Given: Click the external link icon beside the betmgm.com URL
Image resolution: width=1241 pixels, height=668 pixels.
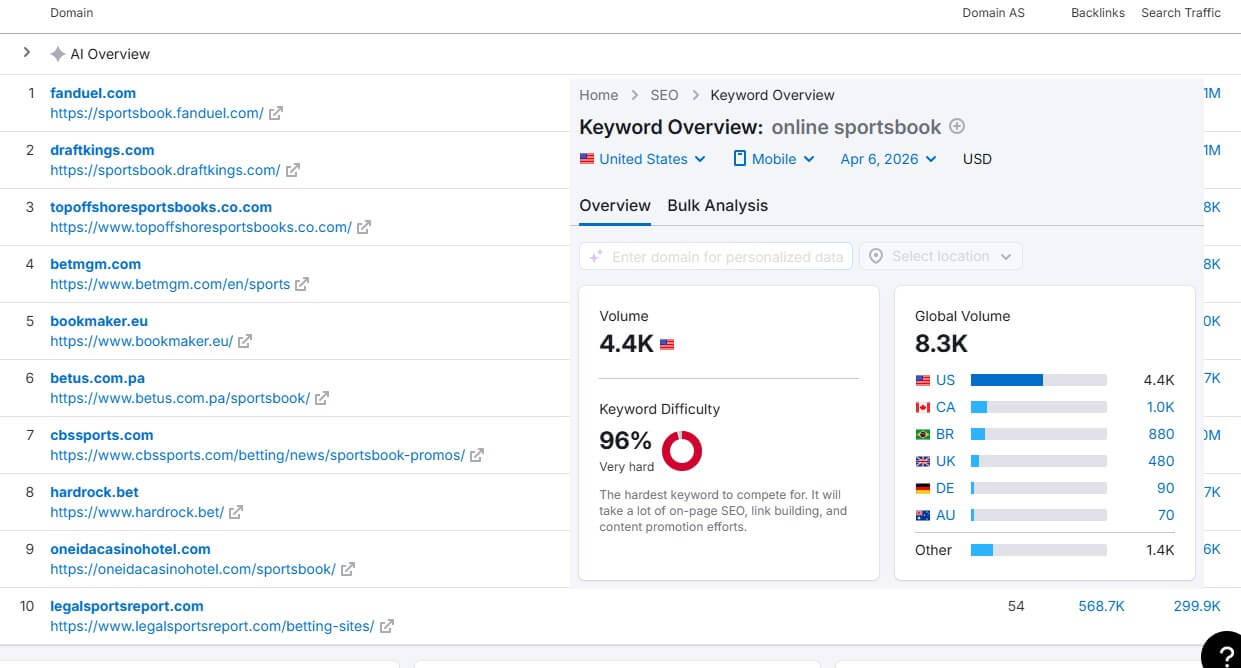Looking at the screenshot, I should tap(302, 285).
